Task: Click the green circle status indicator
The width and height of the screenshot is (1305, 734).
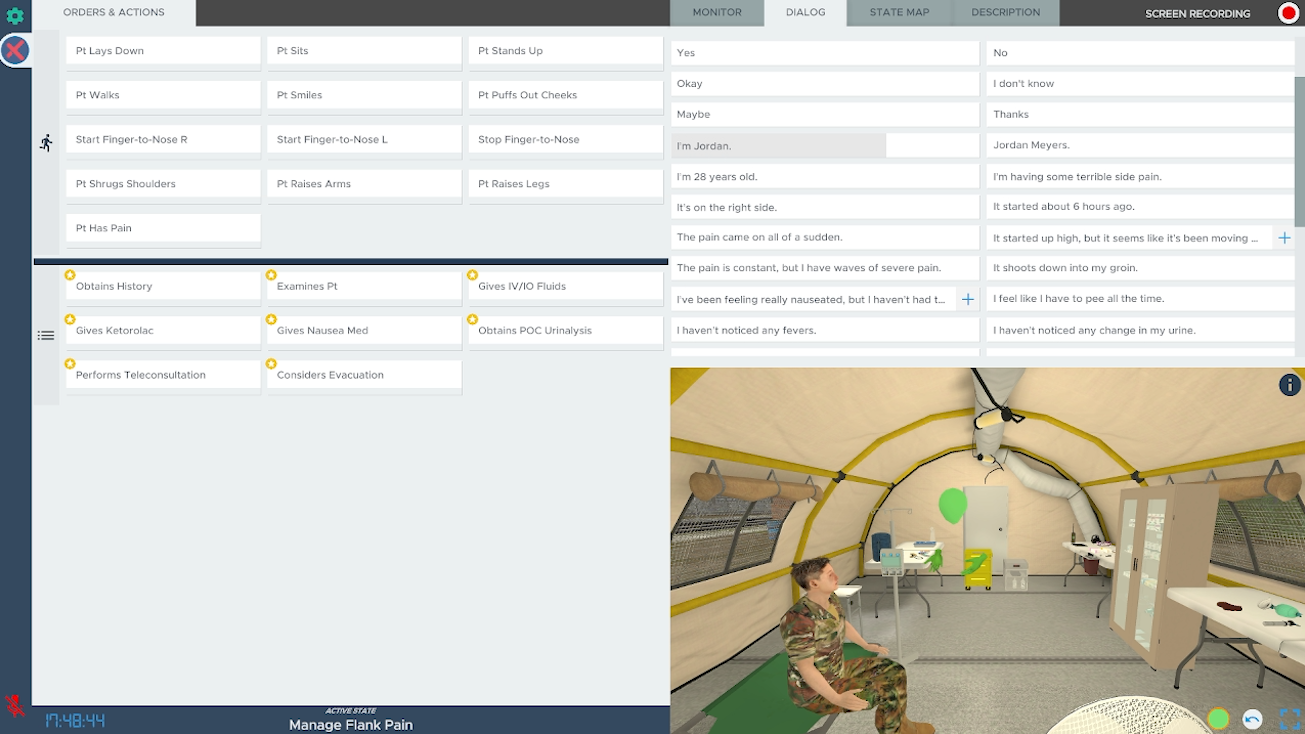Action: tap(1218, 719)
